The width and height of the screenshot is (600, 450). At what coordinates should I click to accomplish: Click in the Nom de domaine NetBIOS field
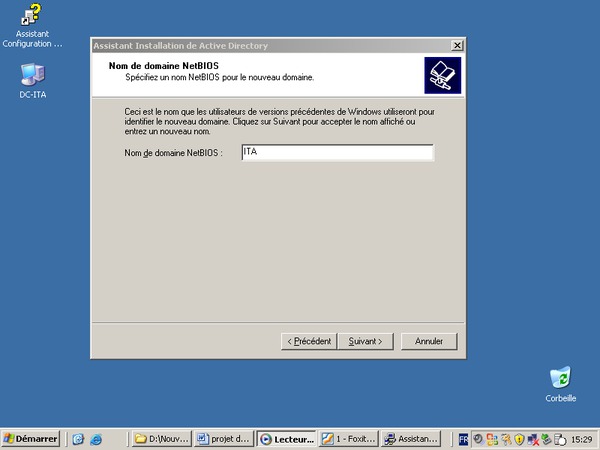[338, 152]
